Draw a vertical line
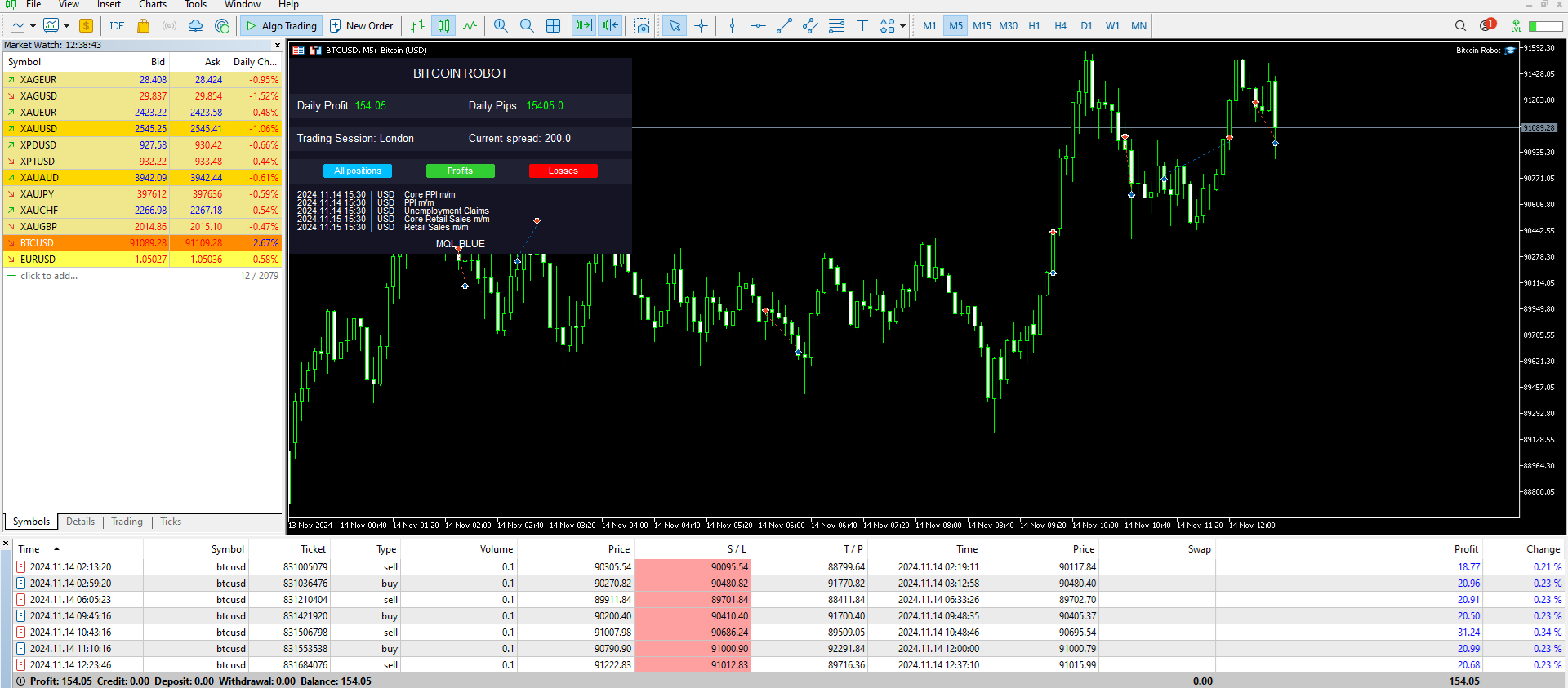The height and width of the screenshot is (688, 1568). tap(732, 26)
